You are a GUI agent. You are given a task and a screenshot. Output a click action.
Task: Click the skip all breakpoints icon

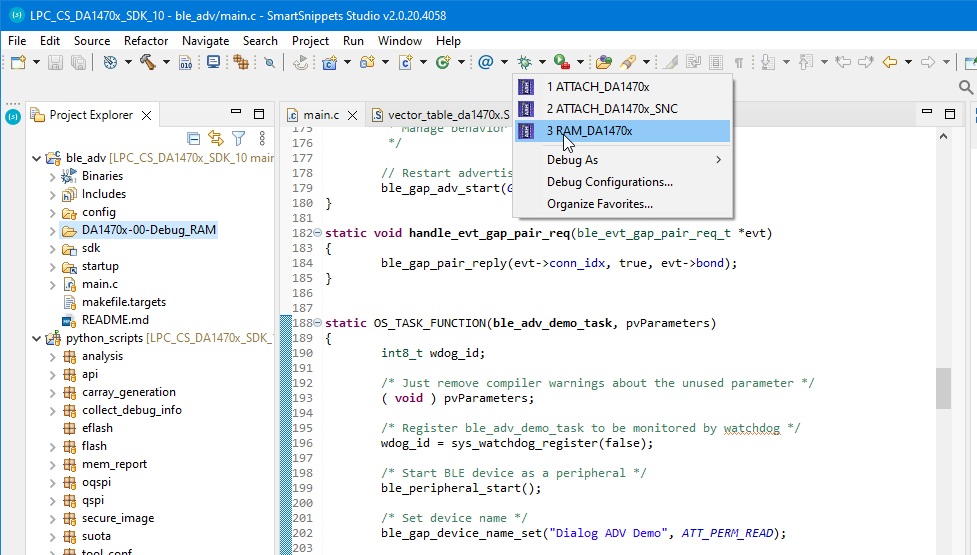[x=269, y=62]
